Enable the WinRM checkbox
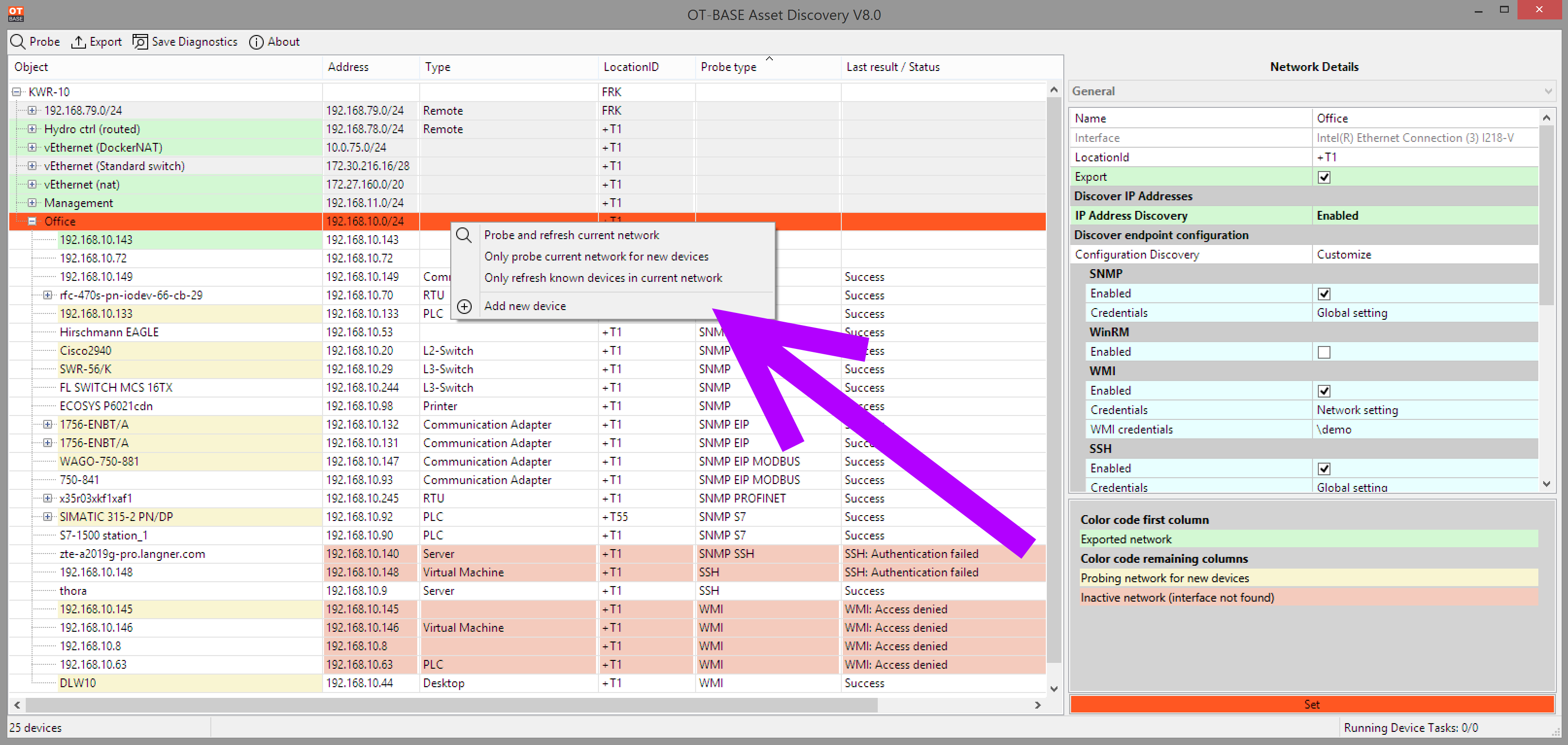 pyautogui.click(x=1324, y=351)
